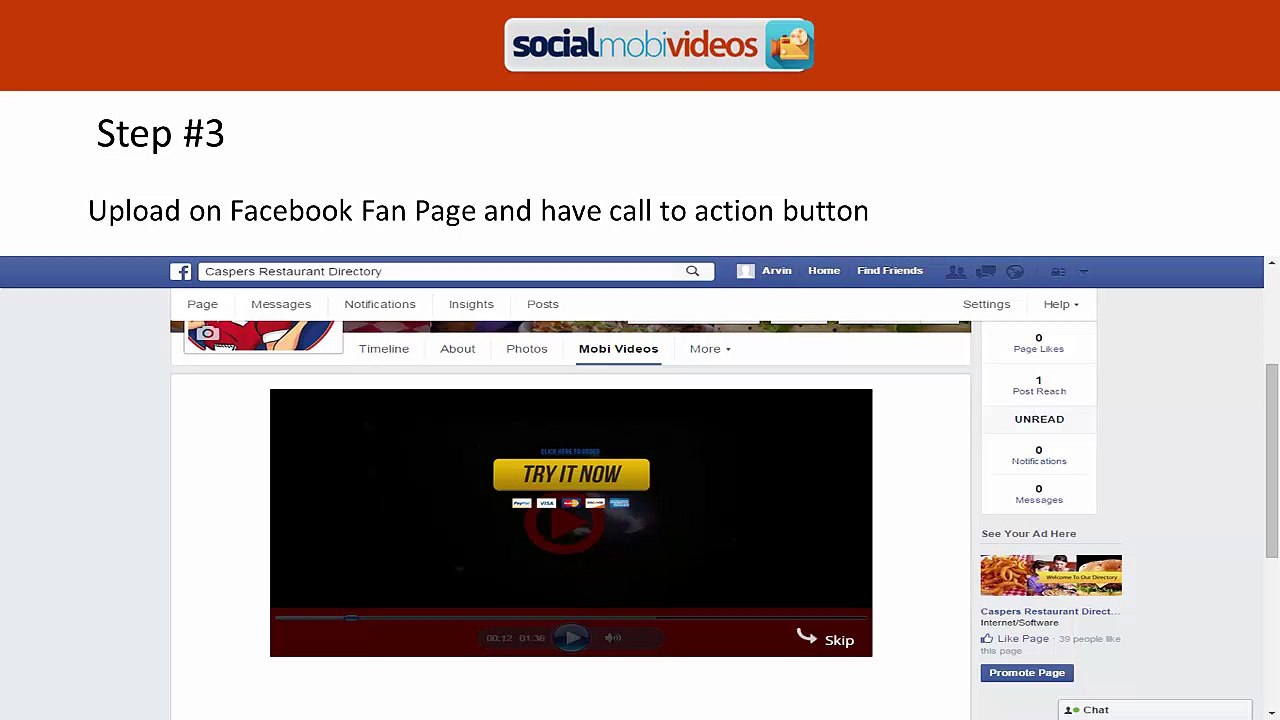This screenshot has width=1280, height=720.
Task: Click the See Your Ad Here heading
Action: pyautogui.click(x=1029, y=534)
